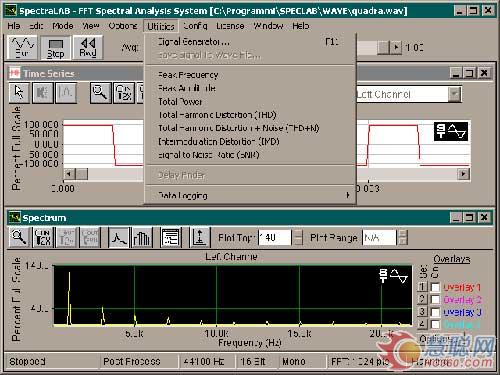Select the bar graph style icon in Spectrum
This screenshot has width=500, height=375.
point(142,237)
